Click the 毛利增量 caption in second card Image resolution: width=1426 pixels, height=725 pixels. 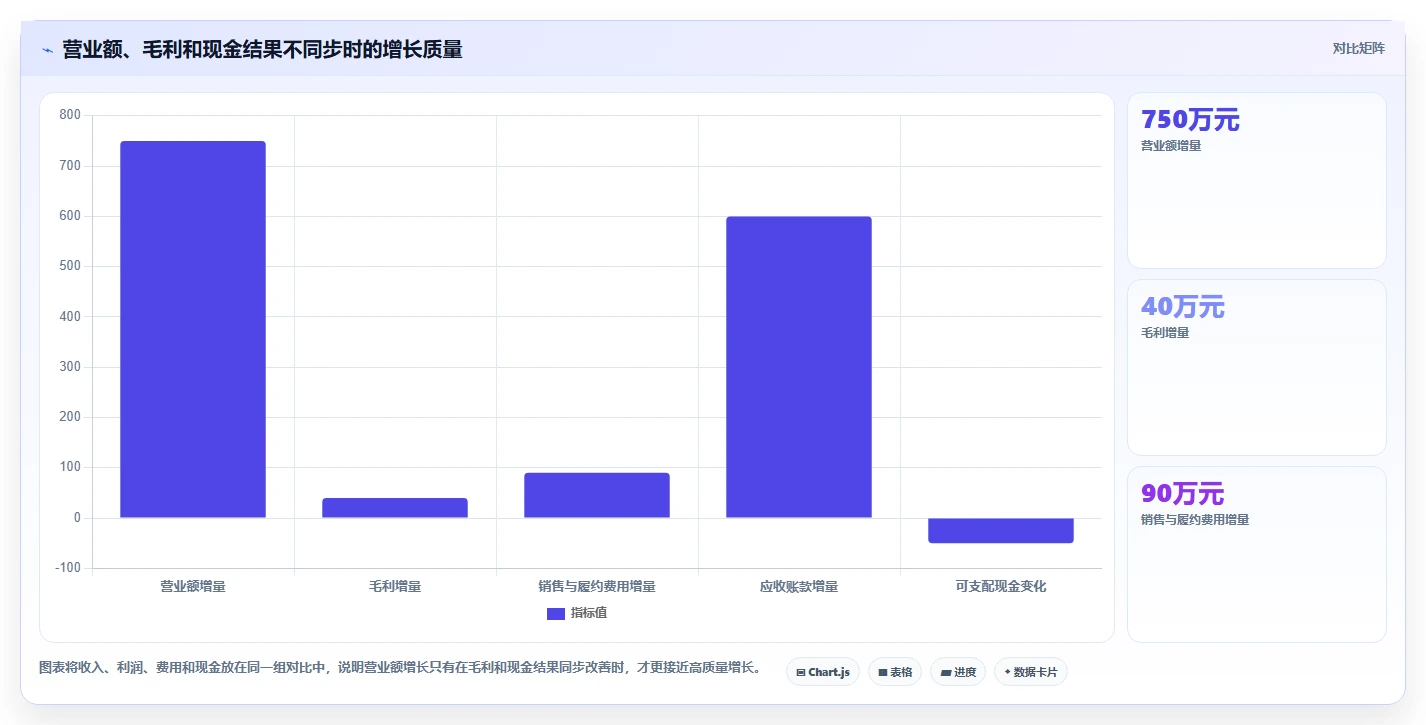(1165, 333)
